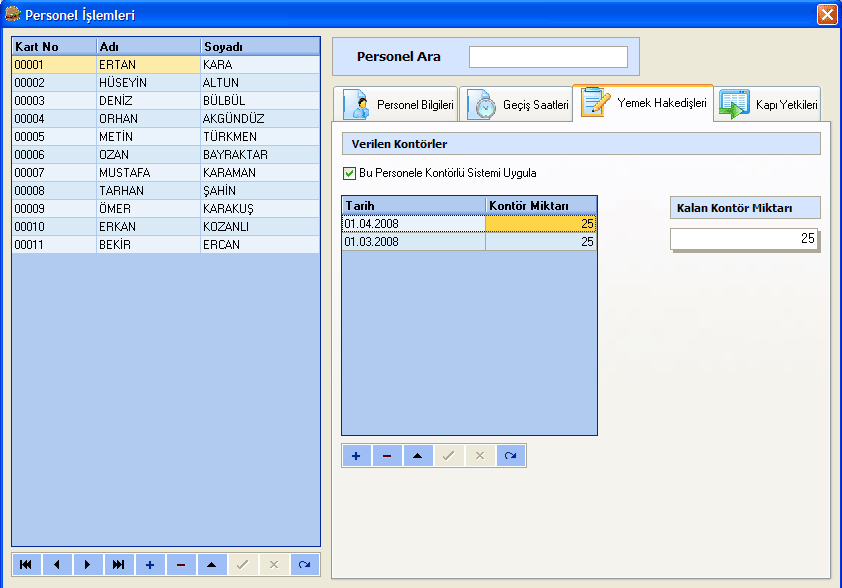The height and width of the screenshot is (588, 842).
Task: Add new personnel with plus button
Action: tap(150, 565)
